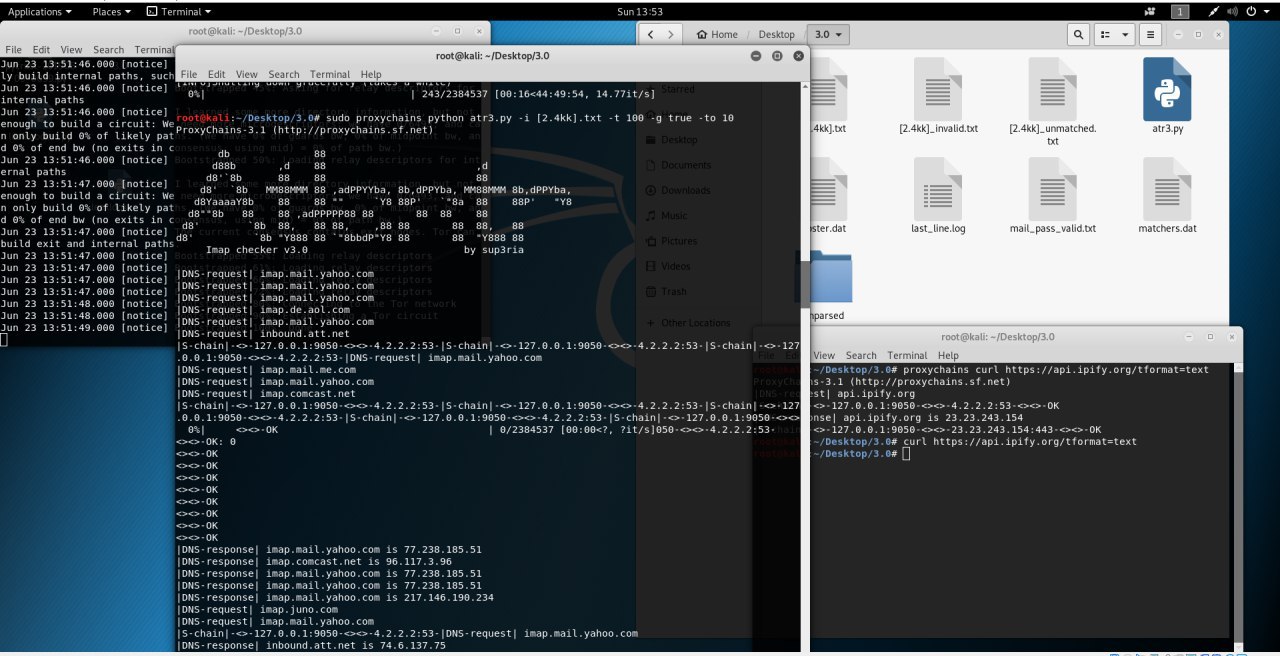Expand the system menu arrow in top bar

(x=1267, y=11)
